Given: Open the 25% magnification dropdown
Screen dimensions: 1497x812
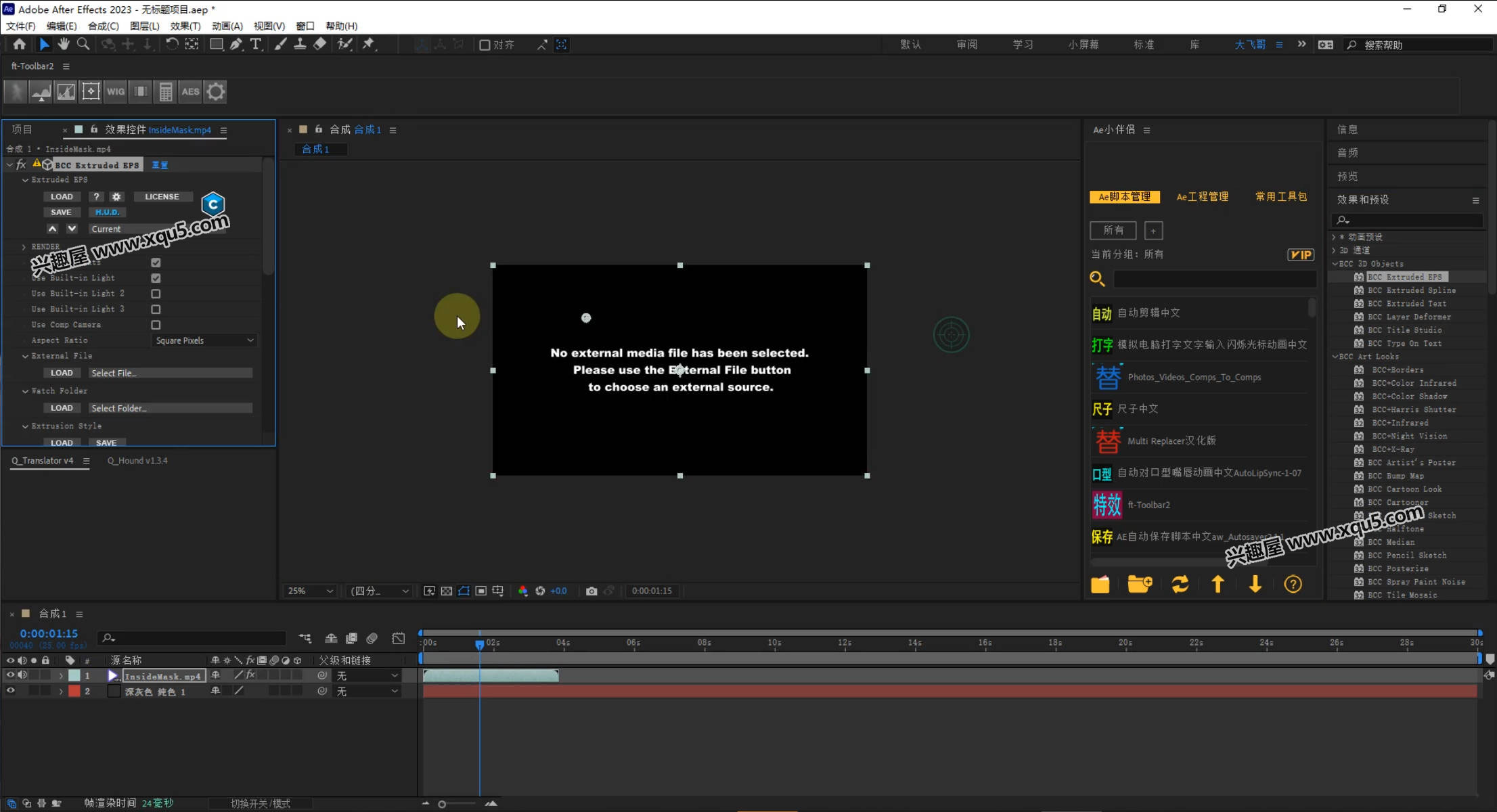Looking at the screenshot, I should coord(310,591).
